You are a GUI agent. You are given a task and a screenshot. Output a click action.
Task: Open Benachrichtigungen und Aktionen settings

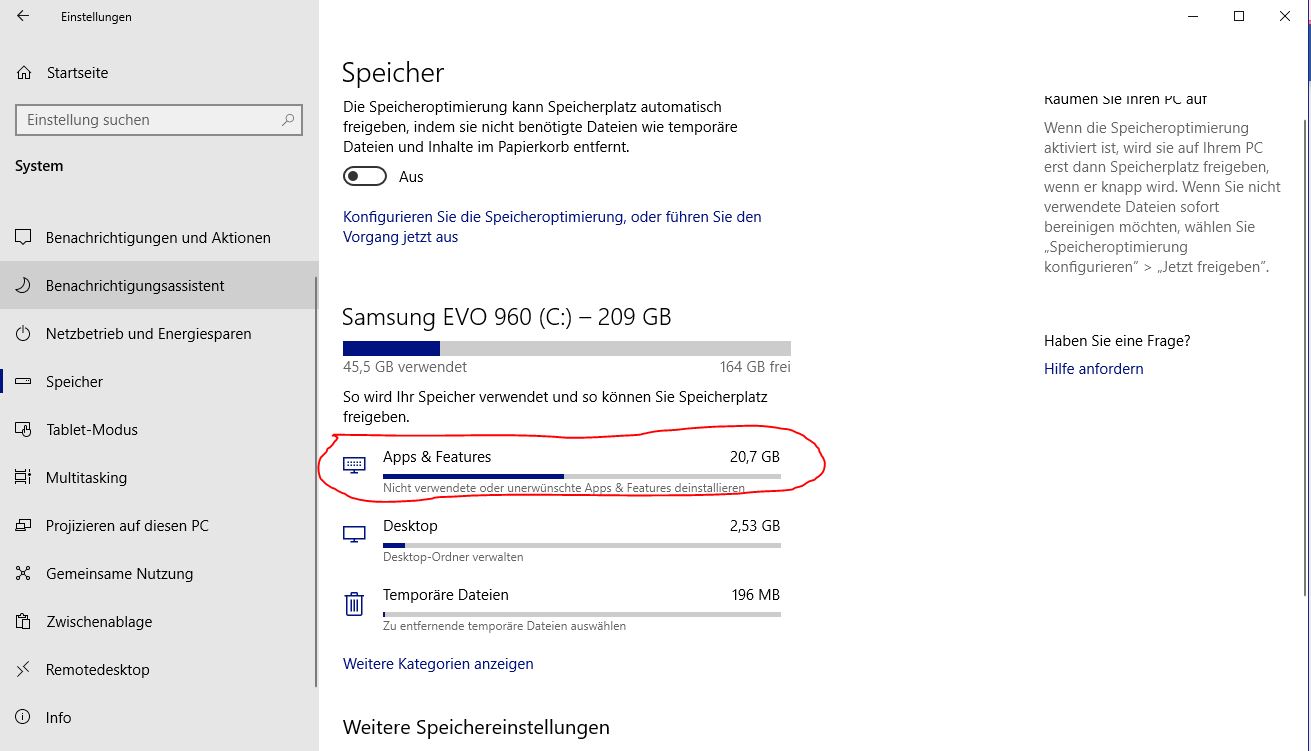pyautogui.click(x=158, y=238)
